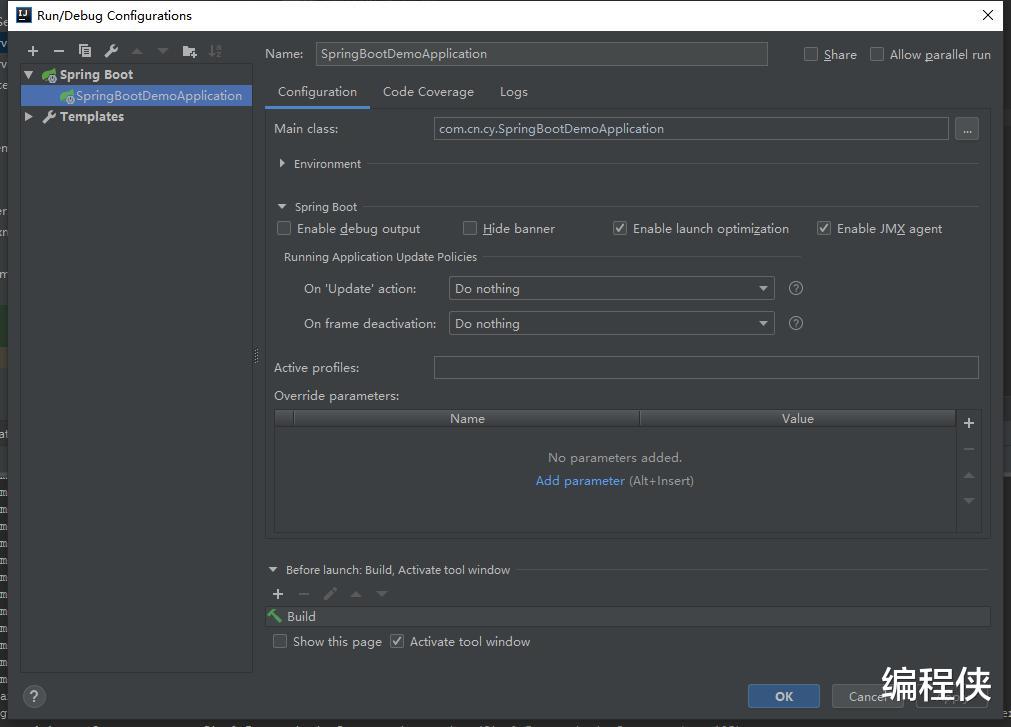
Task: Move override parameter down
Action: 968,501
